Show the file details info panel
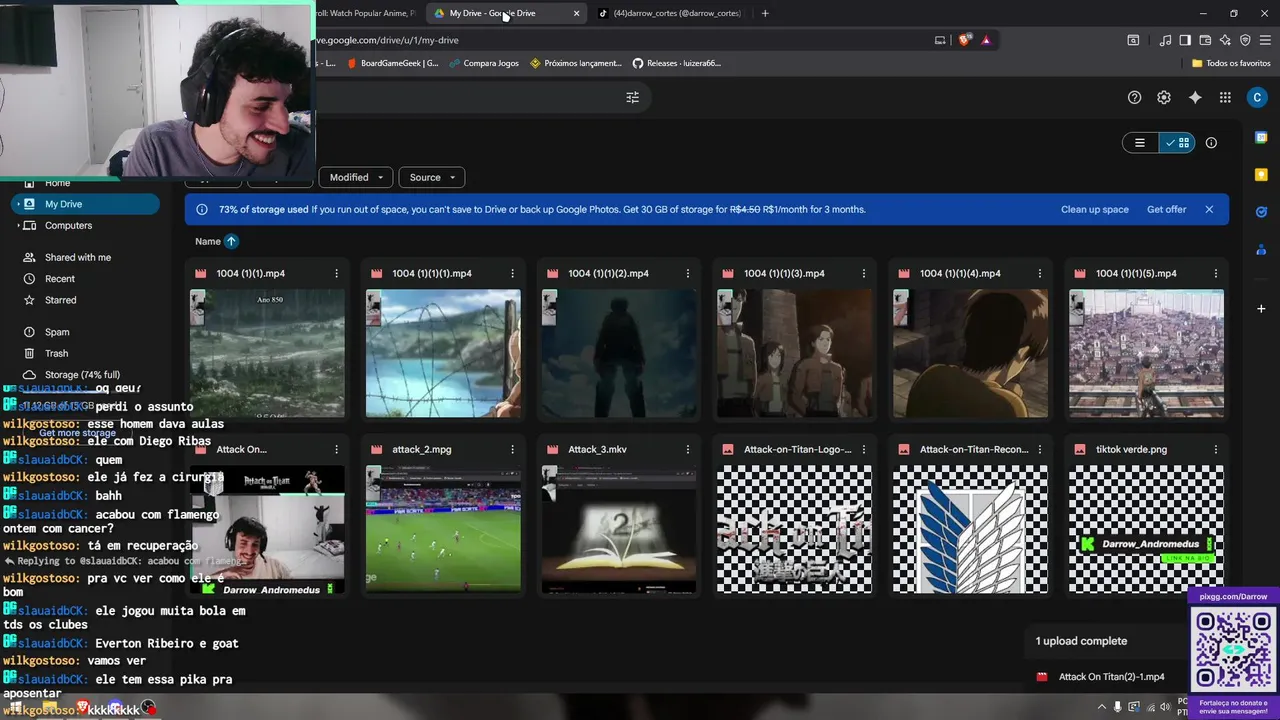The image size is (1280, 720). tap(1211, 143)
